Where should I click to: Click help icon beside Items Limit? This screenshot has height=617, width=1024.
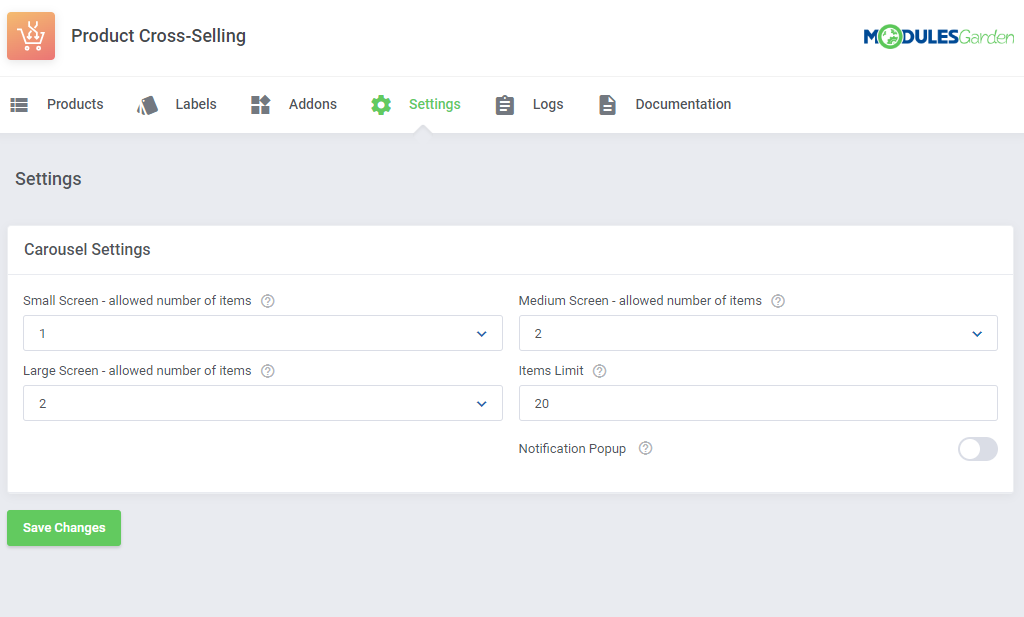click(600, 371)
